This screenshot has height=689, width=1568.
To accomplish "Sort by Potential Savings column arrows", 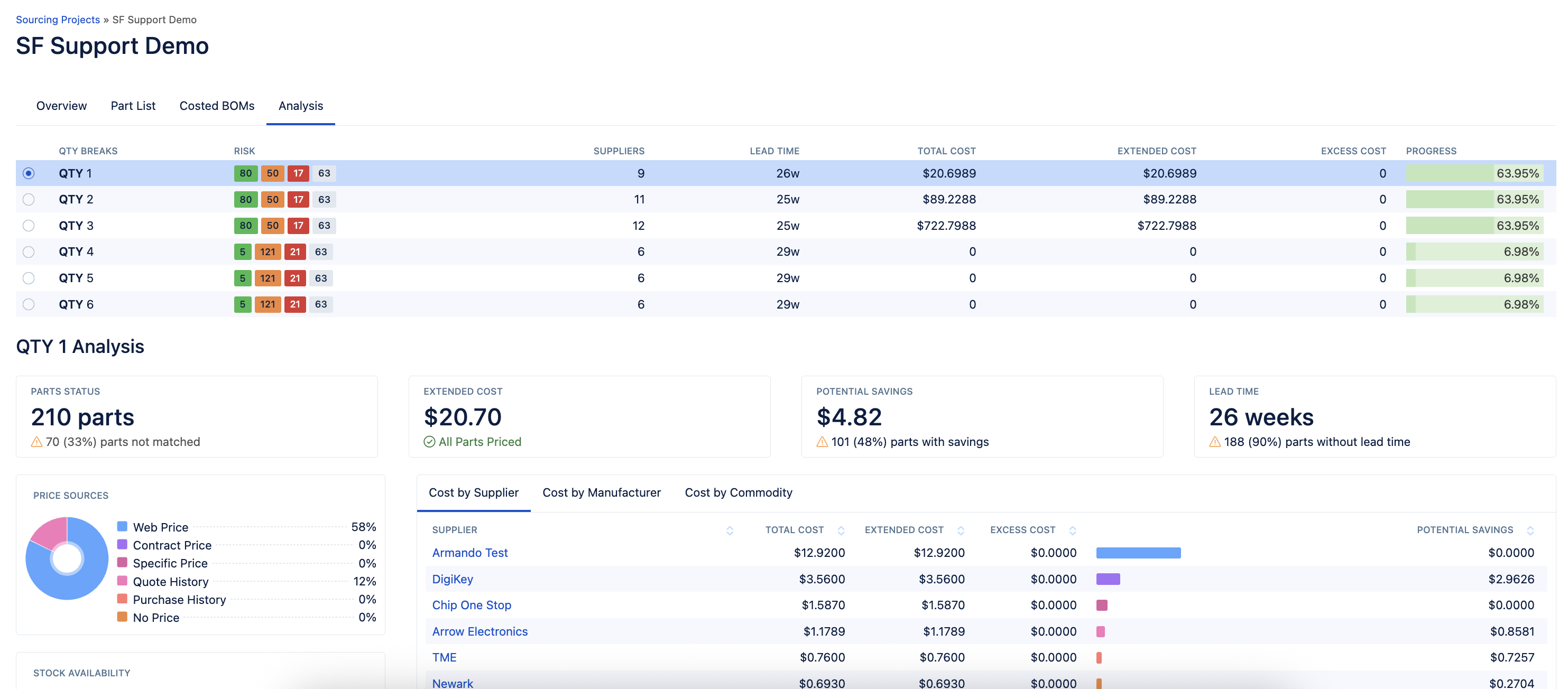I will tap(1529, 530).
